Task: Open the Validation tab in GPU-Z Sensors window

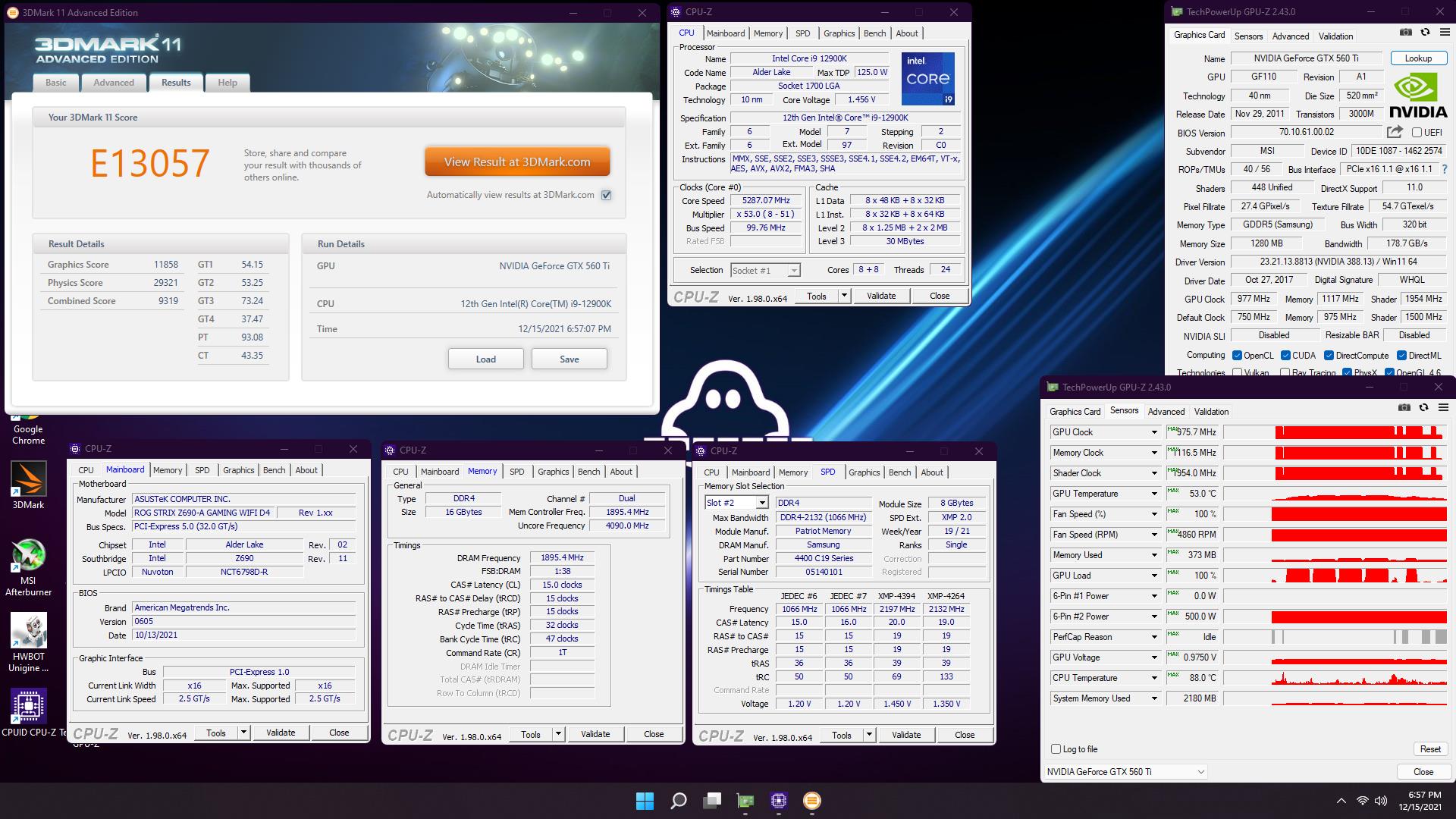Action: pos(1211,412)
